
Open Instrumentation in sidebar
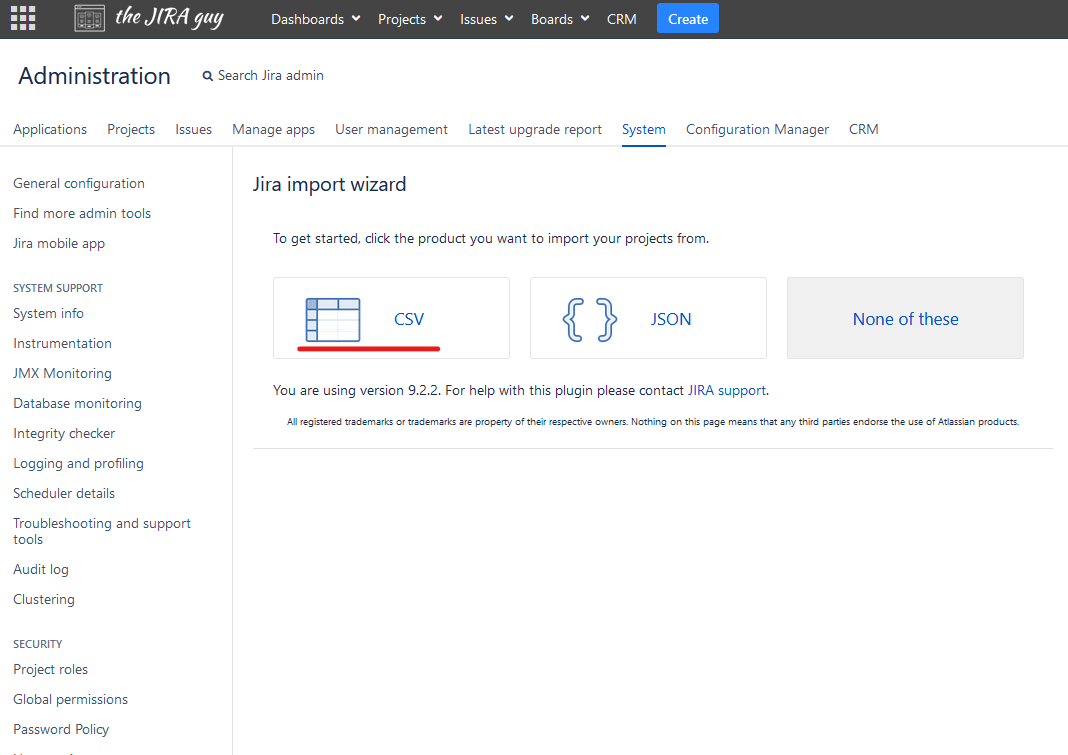coord(62,343)
